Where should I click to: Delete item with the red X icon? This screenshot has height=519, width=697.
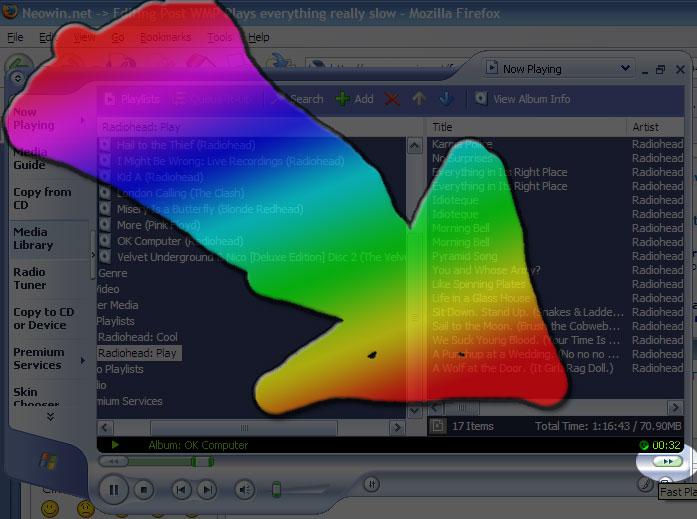coord(392,99)
